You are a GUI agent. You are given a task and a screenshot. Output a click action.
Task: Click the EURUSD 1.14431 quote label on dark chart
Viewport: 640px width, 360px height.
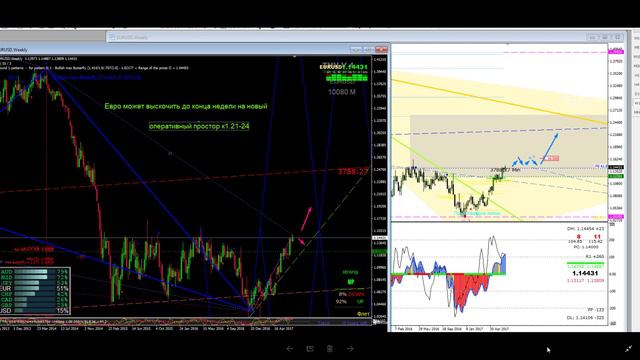pos(343,67)
